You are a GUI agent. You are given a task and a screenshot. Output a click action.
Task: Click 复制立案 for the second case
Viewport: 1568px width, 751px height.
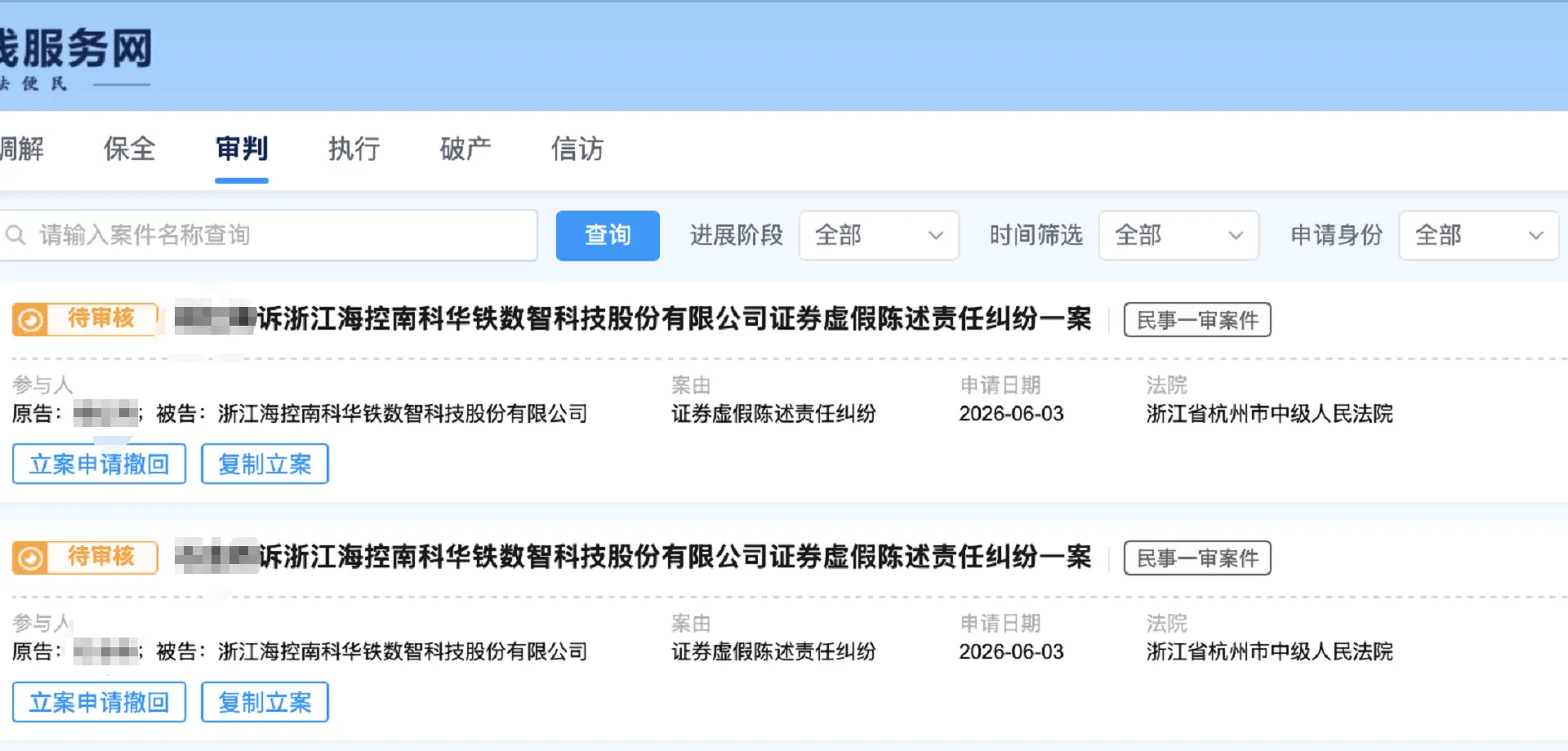click(x=265, y=702)
